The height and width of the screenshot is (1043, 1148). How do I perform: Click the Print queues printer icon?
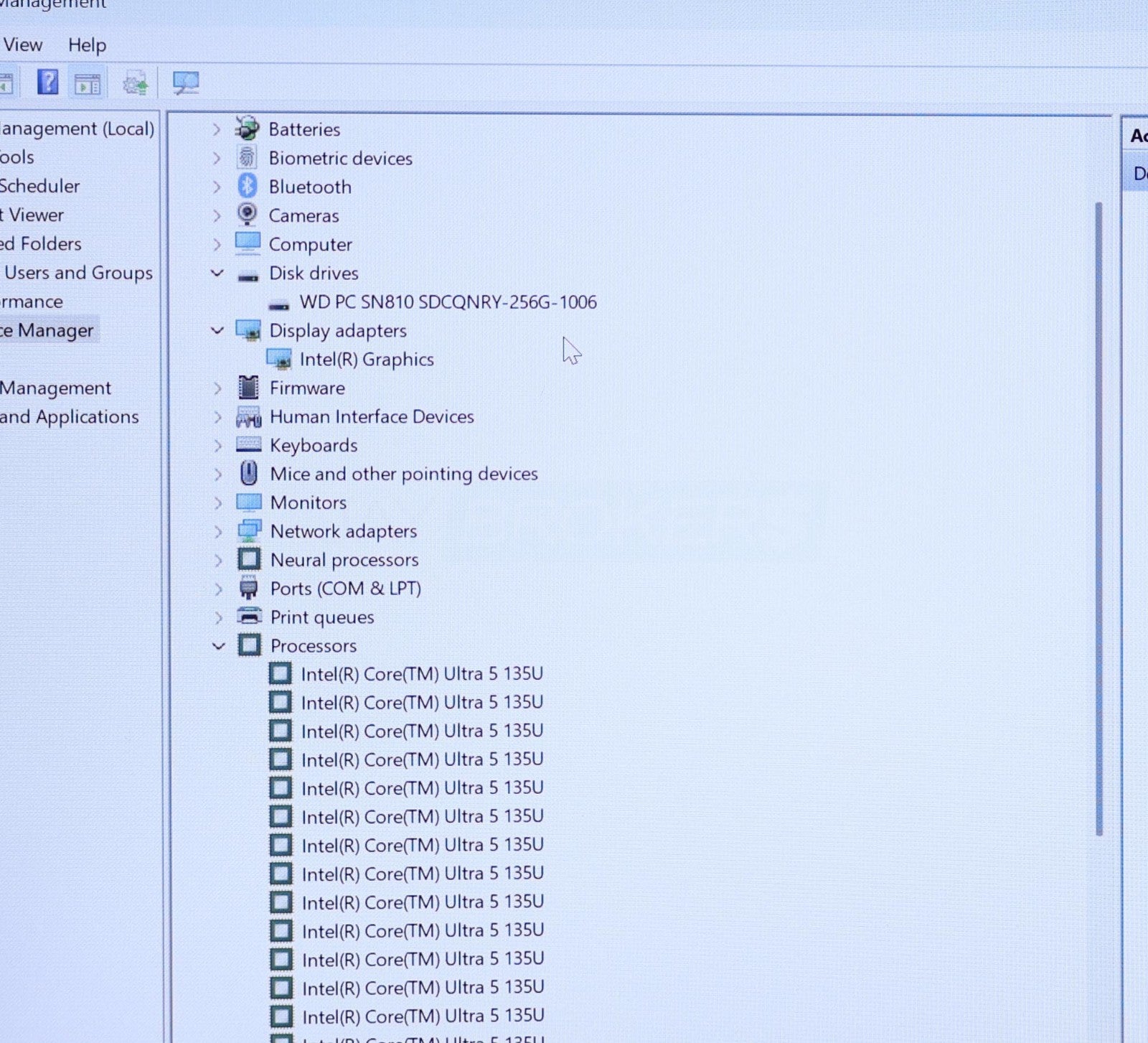(x=249, y=617)
